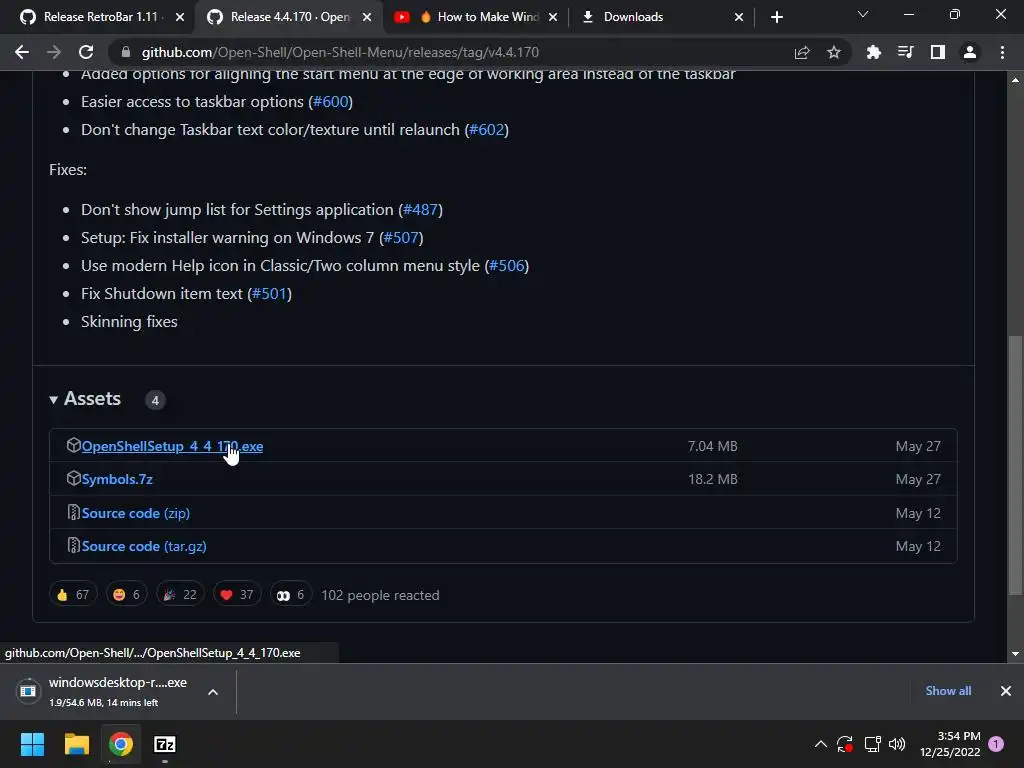Open issue #506 link
This screenshot has height=768, width=1024.
507,266
